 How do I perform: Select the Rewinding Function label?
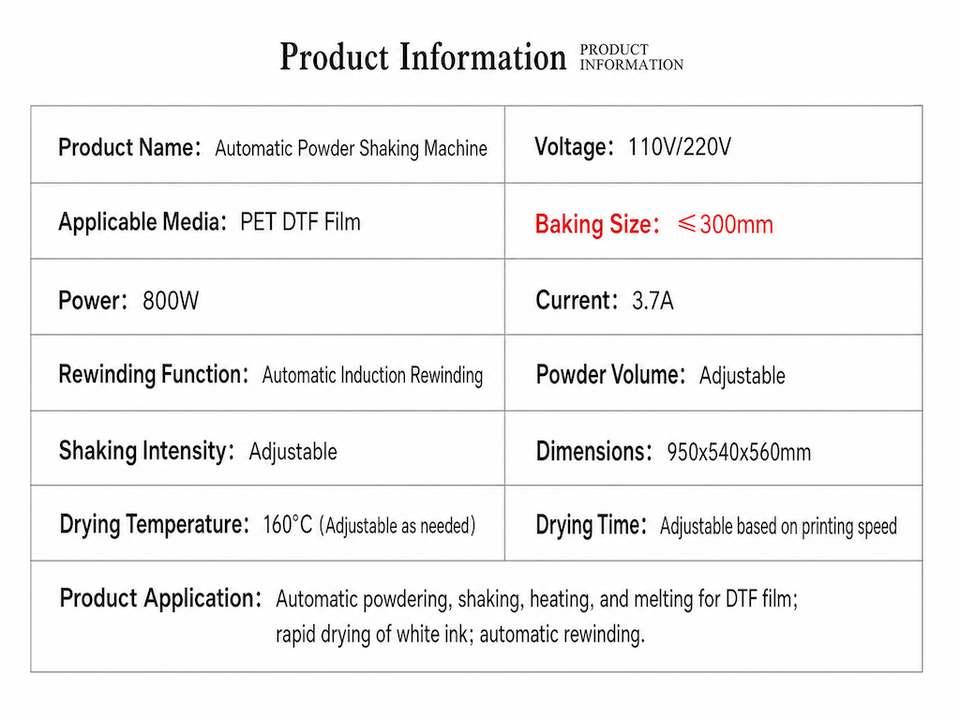(x=154, y=374)
